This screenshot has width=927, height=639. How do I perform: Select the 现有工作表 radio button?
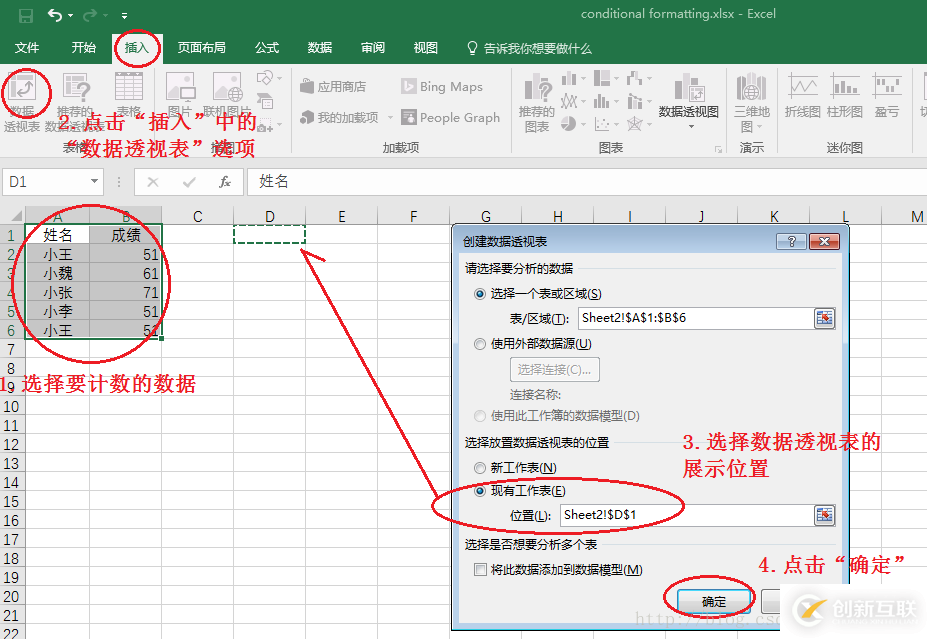point(480,491)
